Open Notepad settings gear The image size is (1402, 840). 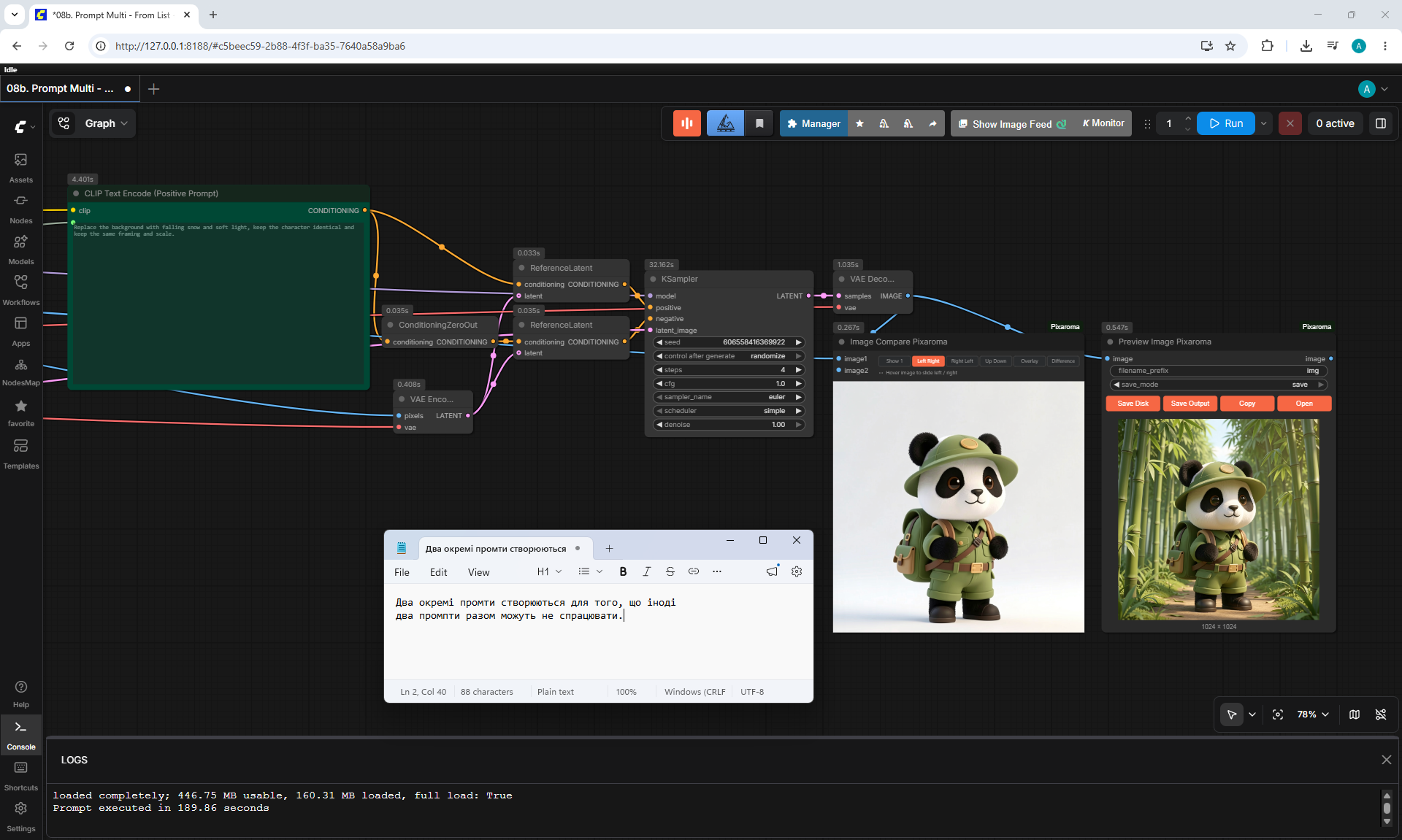click(x=797, y=571)
